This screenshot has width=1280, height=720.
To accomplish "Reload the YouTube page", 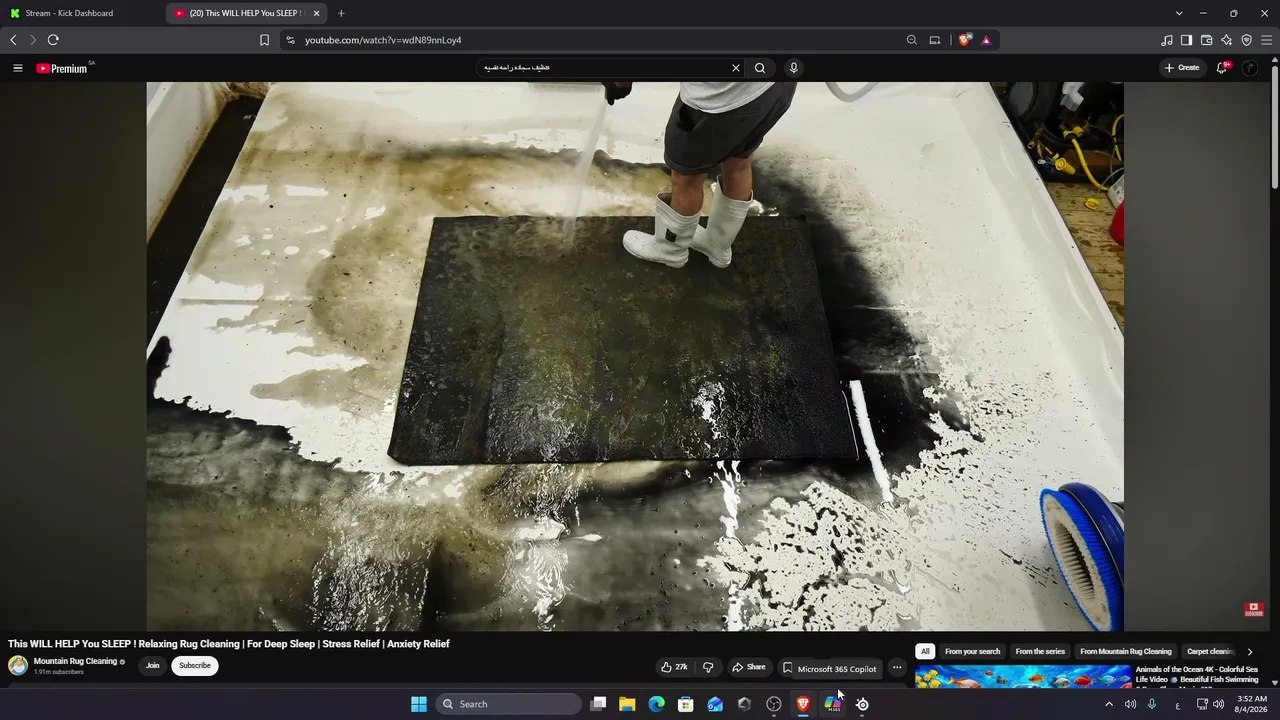I will (x=53, y=40).
